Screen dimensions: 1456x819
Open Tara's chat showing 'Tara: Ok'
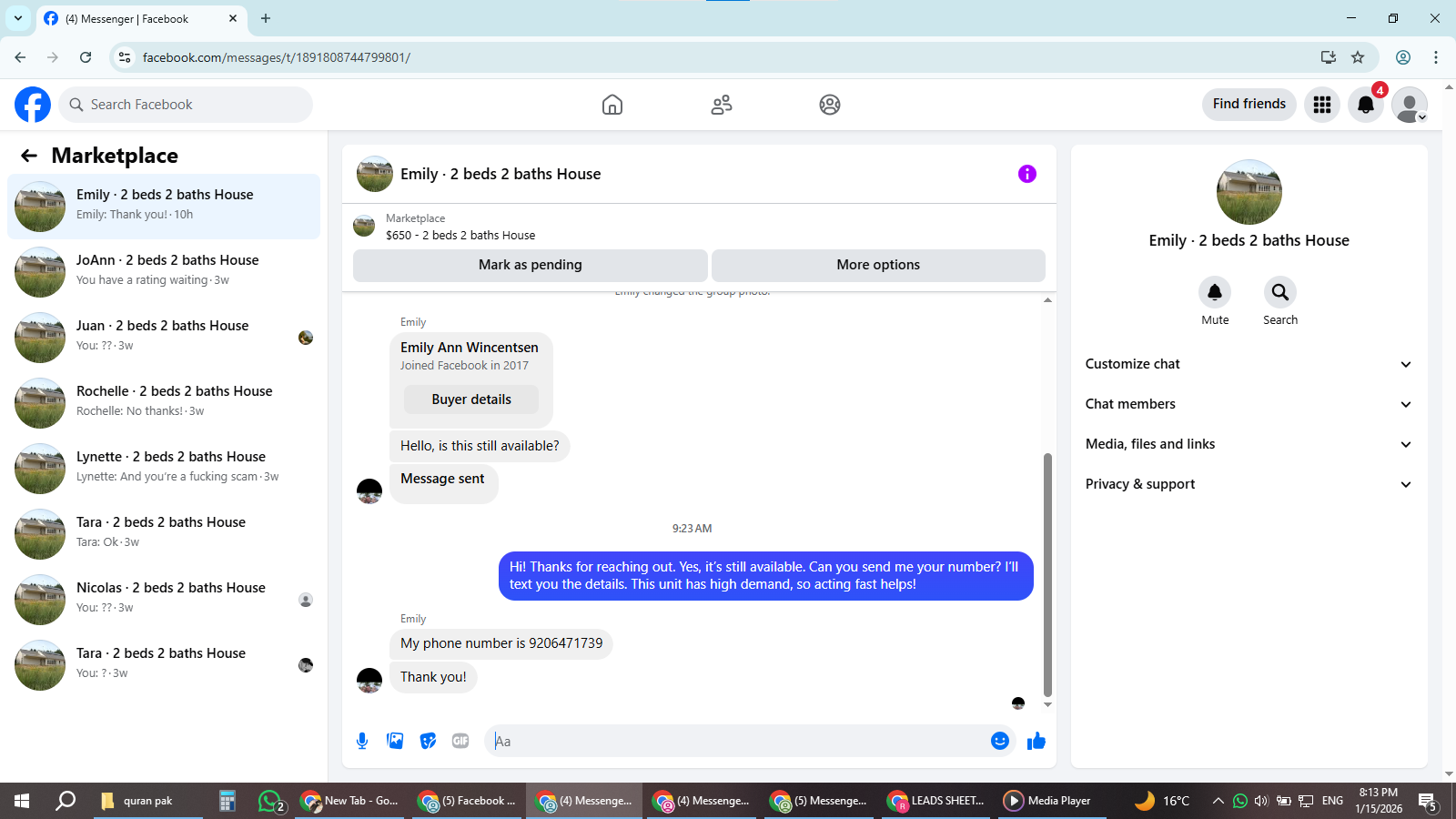[x=164, y=534]
